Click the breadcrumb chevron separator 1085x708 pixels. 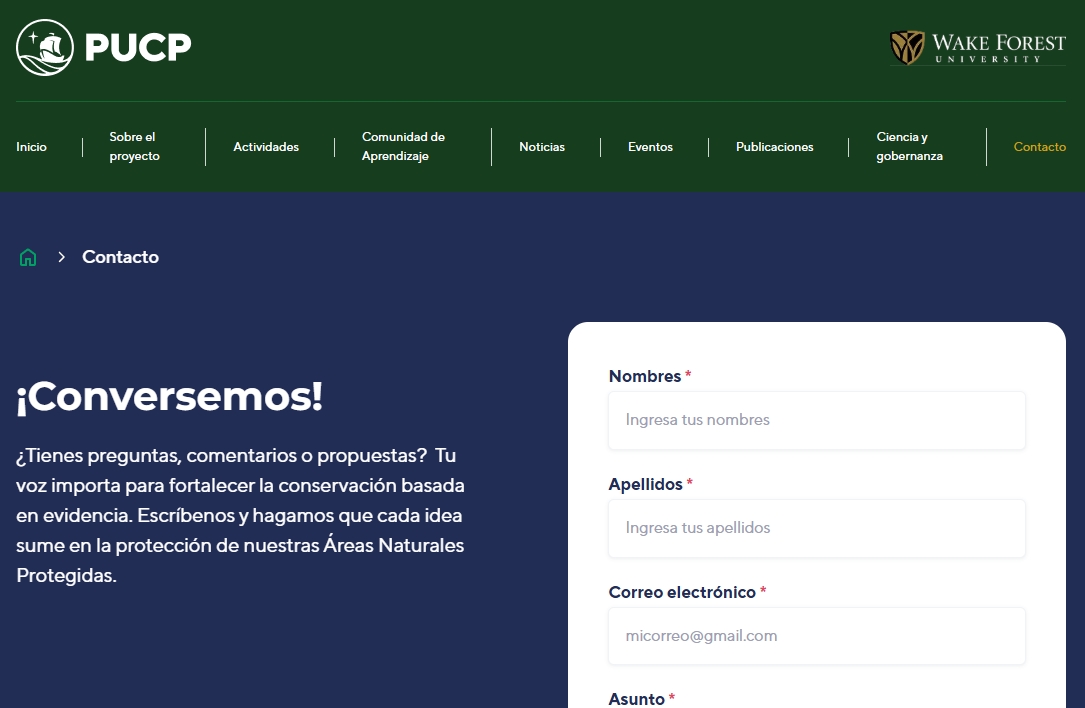point(61,257)
